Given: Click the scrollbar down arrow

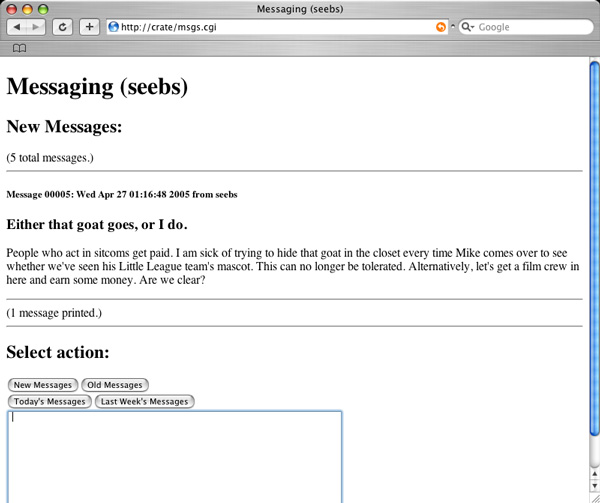Looking at the screenshot, I should (x=593, y=486).
